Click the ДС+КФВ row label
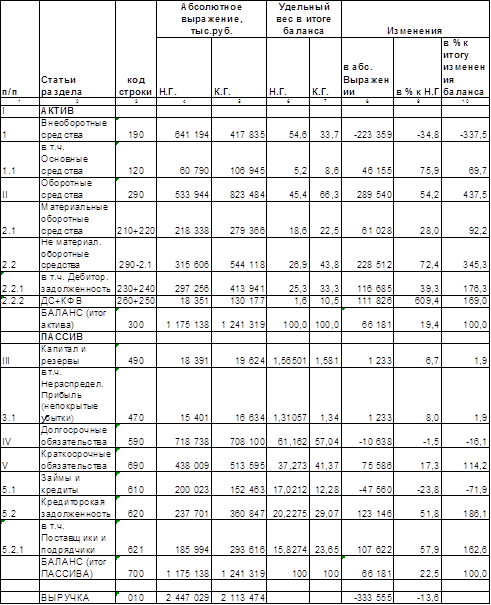Viewport: 491px width, 605px height. tap(77, 301)
